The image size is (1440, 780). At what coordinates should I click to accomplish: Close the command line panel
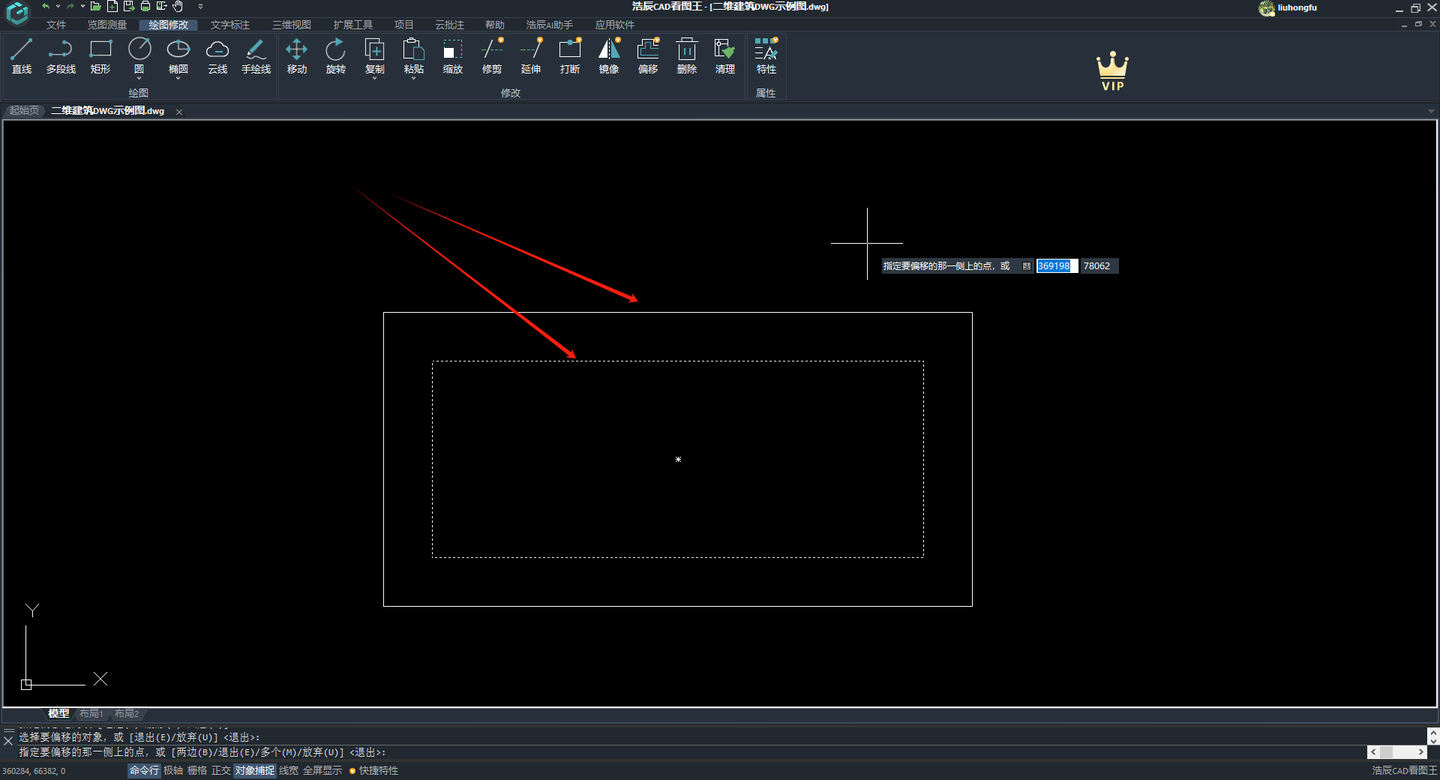[x=8, y=741]
